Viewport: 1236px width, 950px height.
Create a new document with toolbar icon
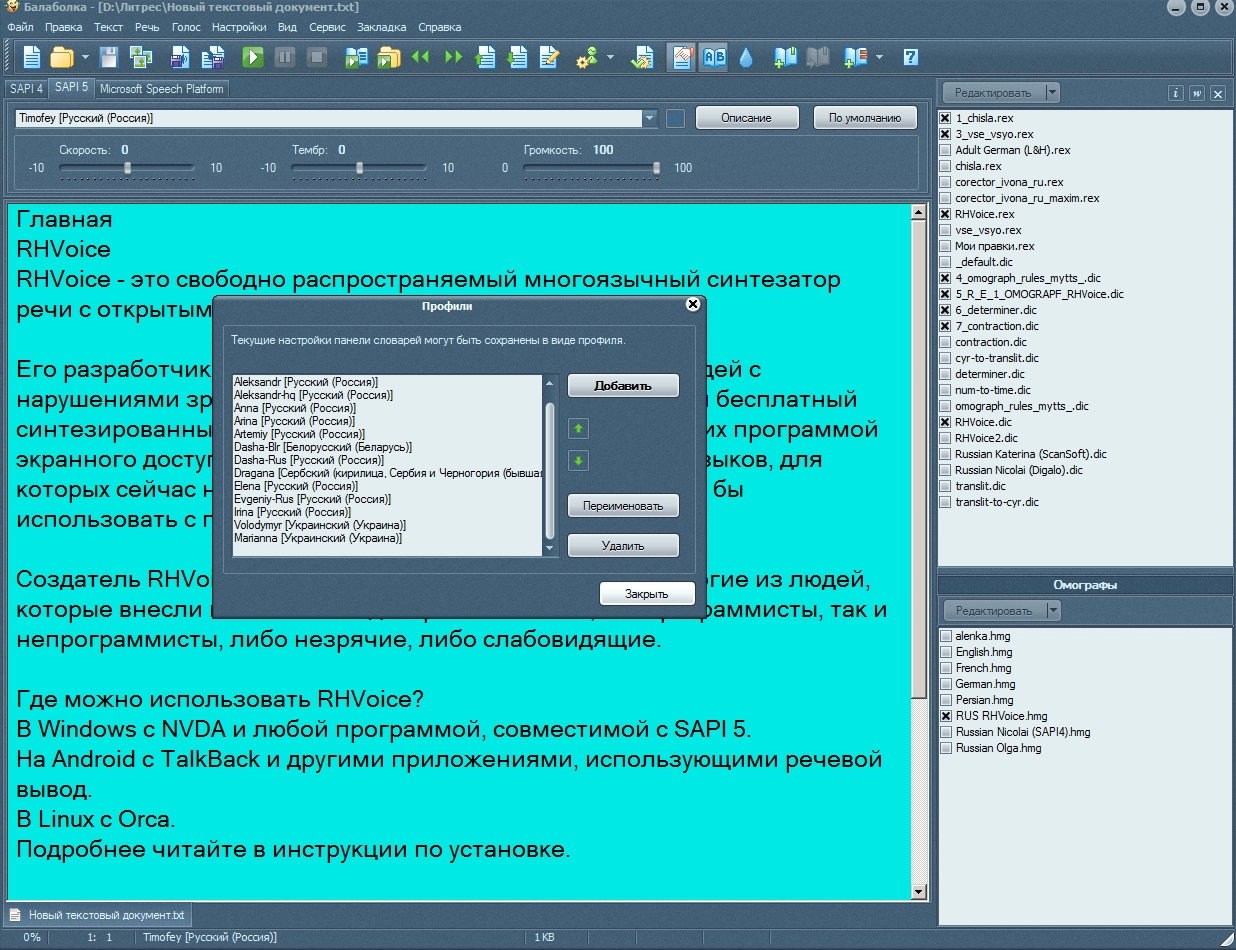point(32,57)
